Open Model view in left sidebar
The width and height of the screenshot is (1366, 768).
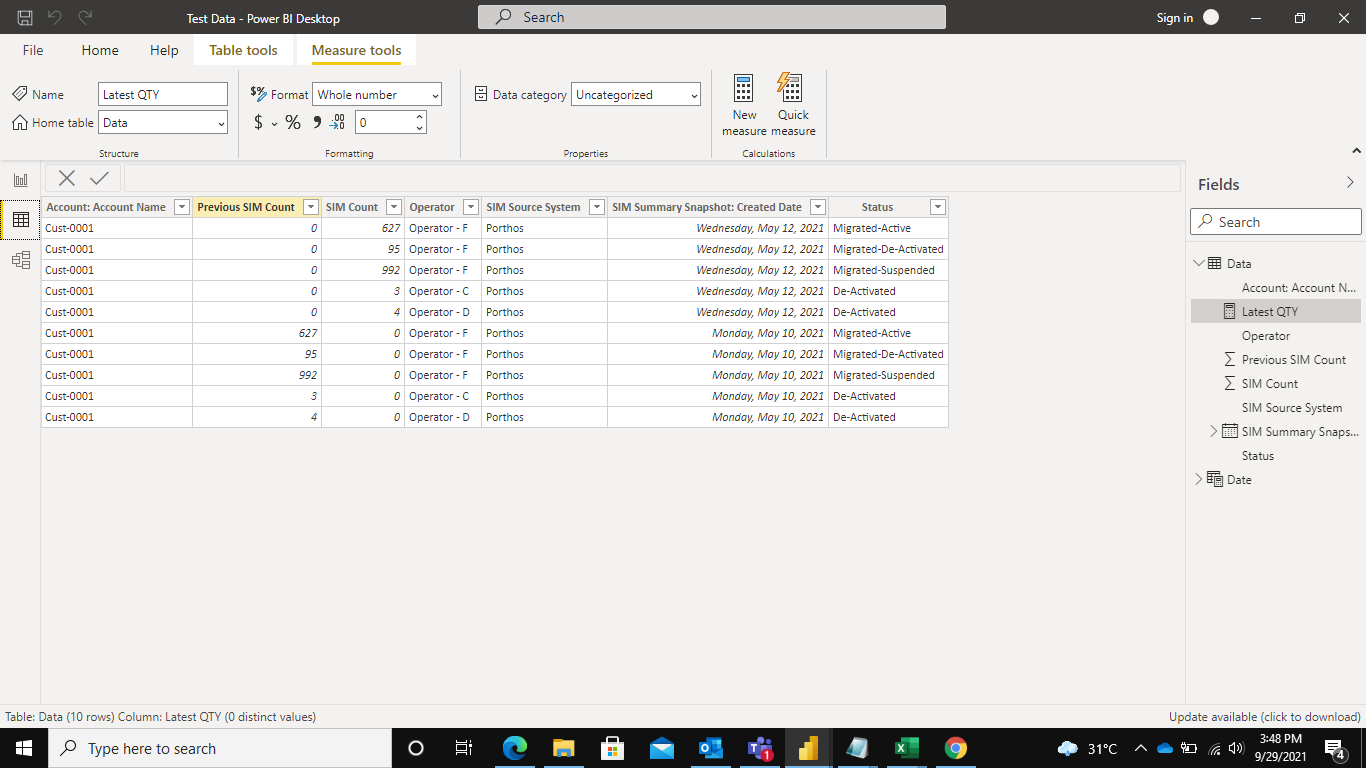[x=21, y=260]
